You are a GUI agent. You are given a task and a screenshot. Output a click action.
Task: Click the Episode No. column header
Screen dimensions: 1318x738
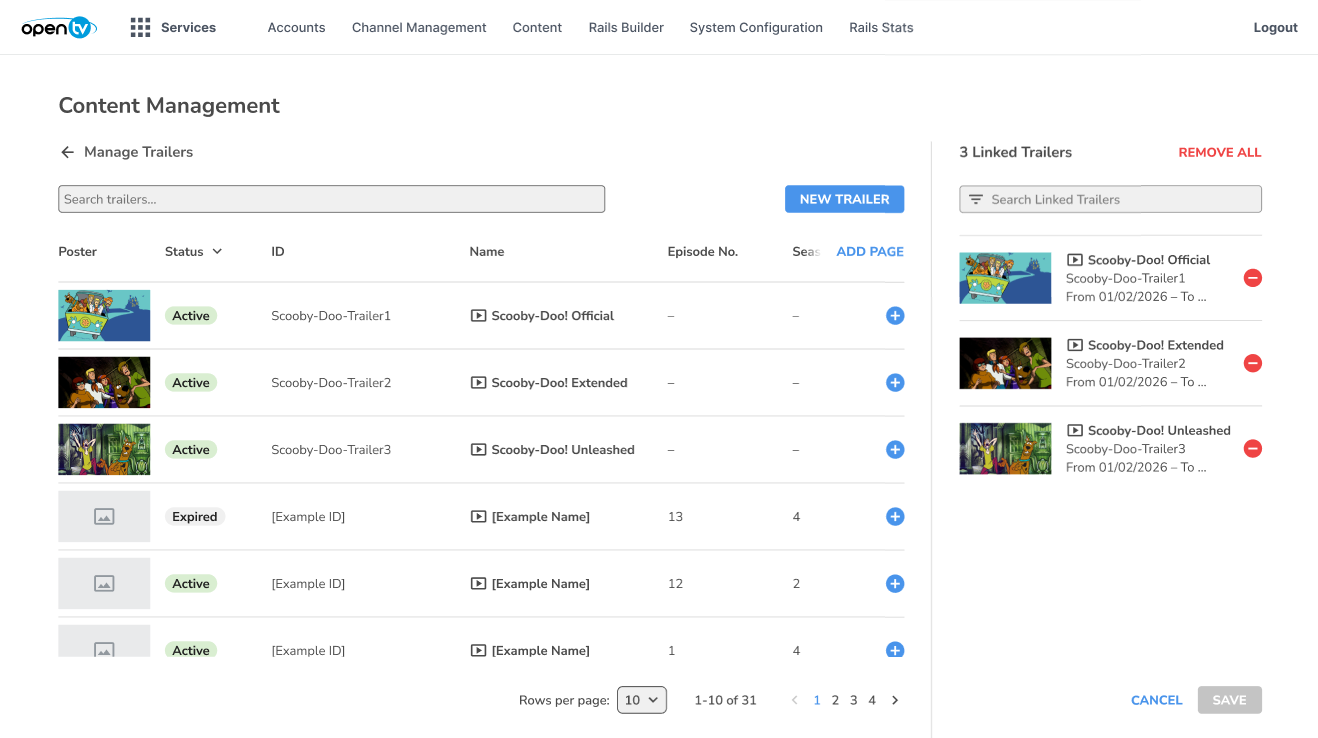tap(703, 252)
